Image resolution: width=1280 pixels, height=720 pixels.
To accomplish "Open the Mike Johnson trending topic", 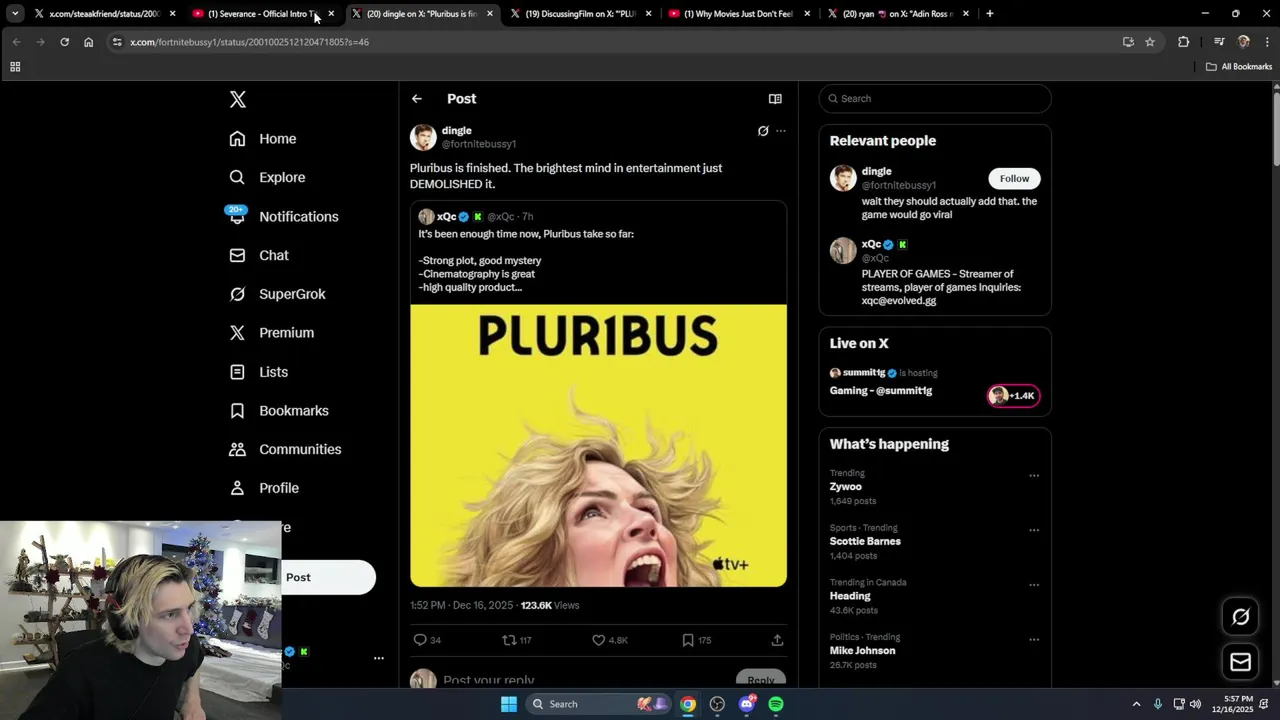I will pos(862,651).
